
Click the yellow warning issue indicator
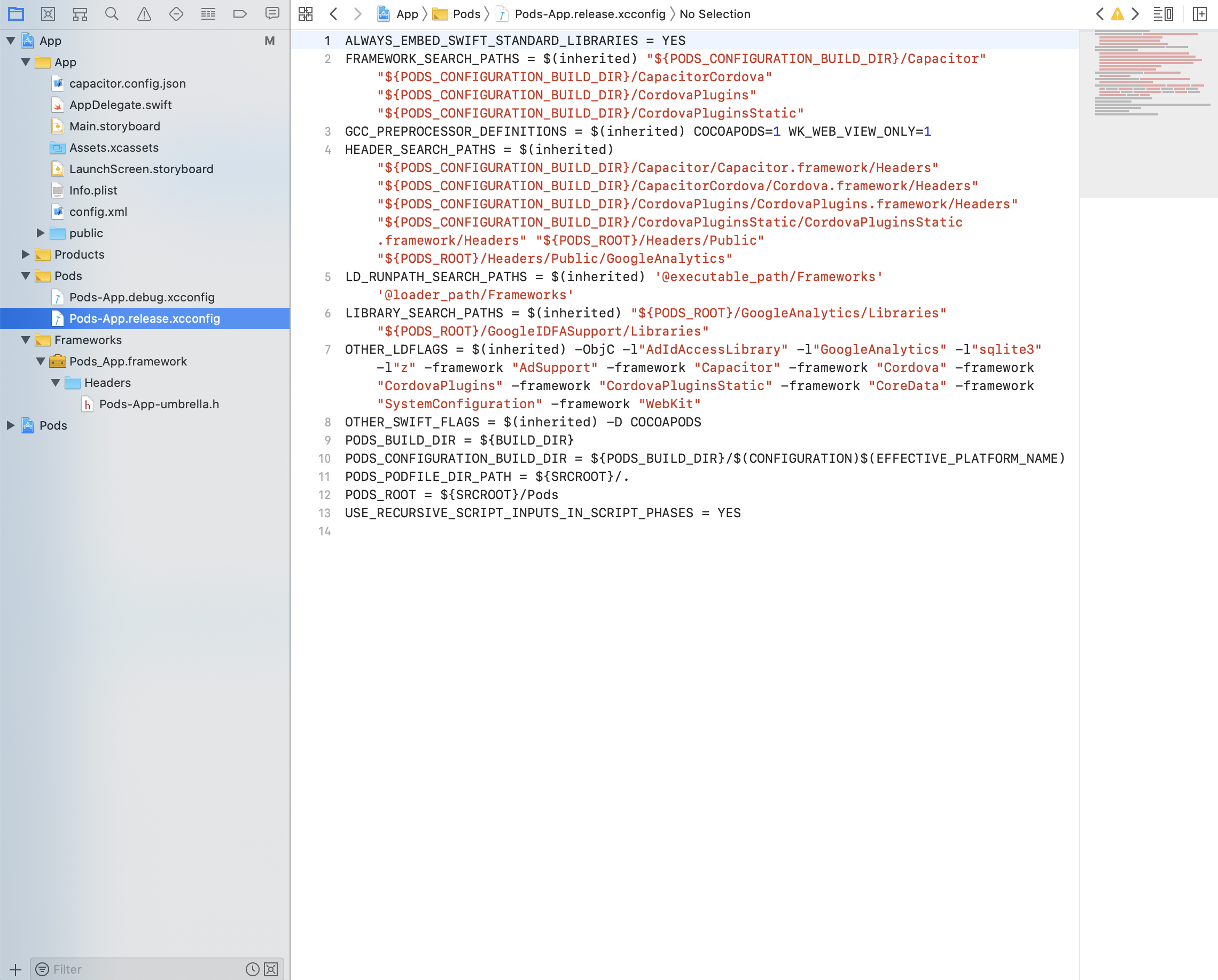(x=1117, y=14)
